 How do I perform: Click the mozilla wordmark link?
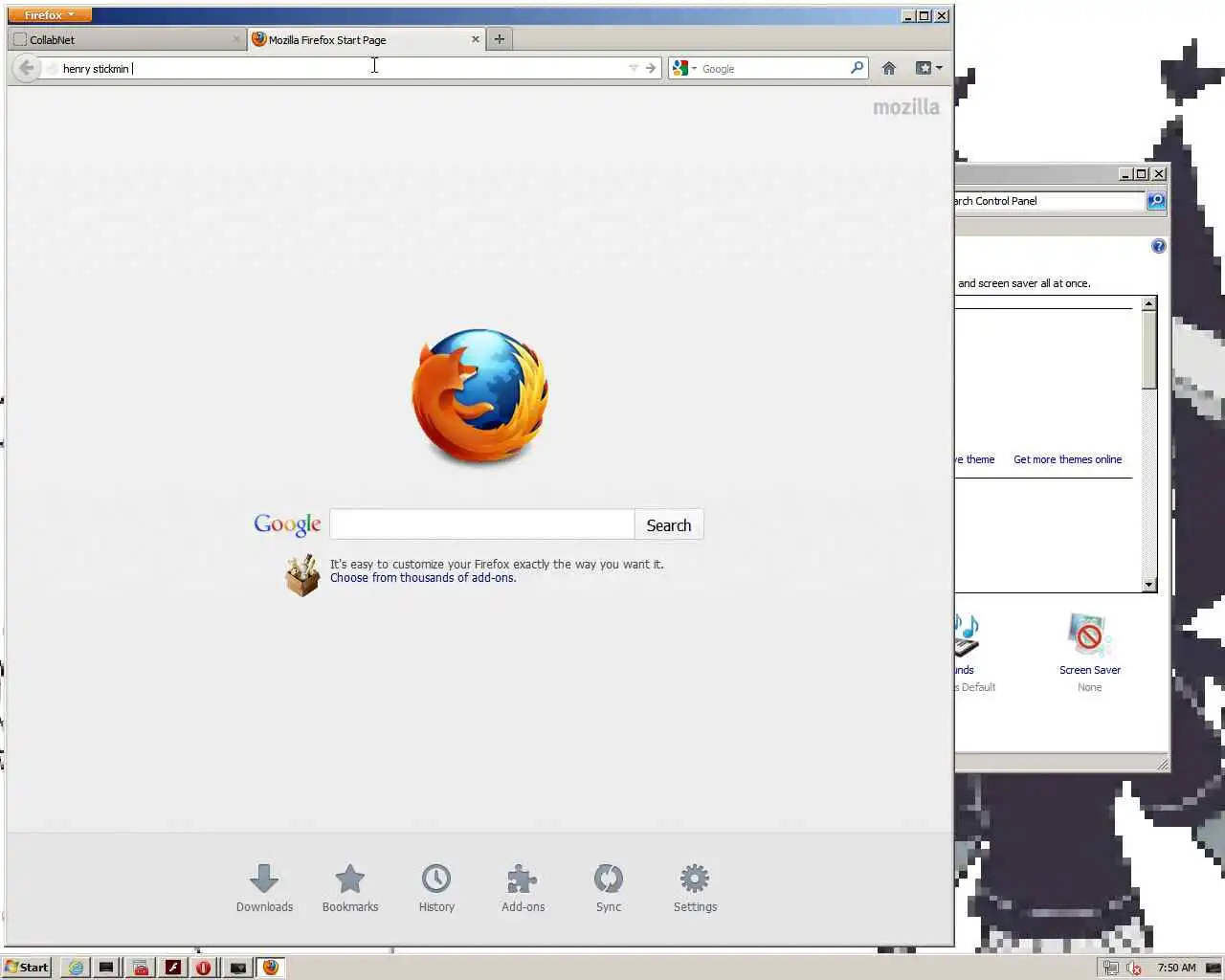click(x=906, y=107)
